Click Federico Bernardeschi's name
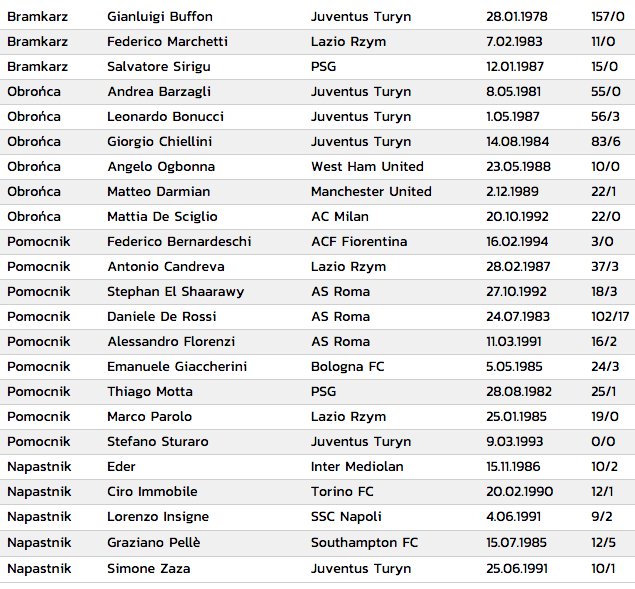Image resolution: width=635 pixels, height=589 pixels. 179,242
